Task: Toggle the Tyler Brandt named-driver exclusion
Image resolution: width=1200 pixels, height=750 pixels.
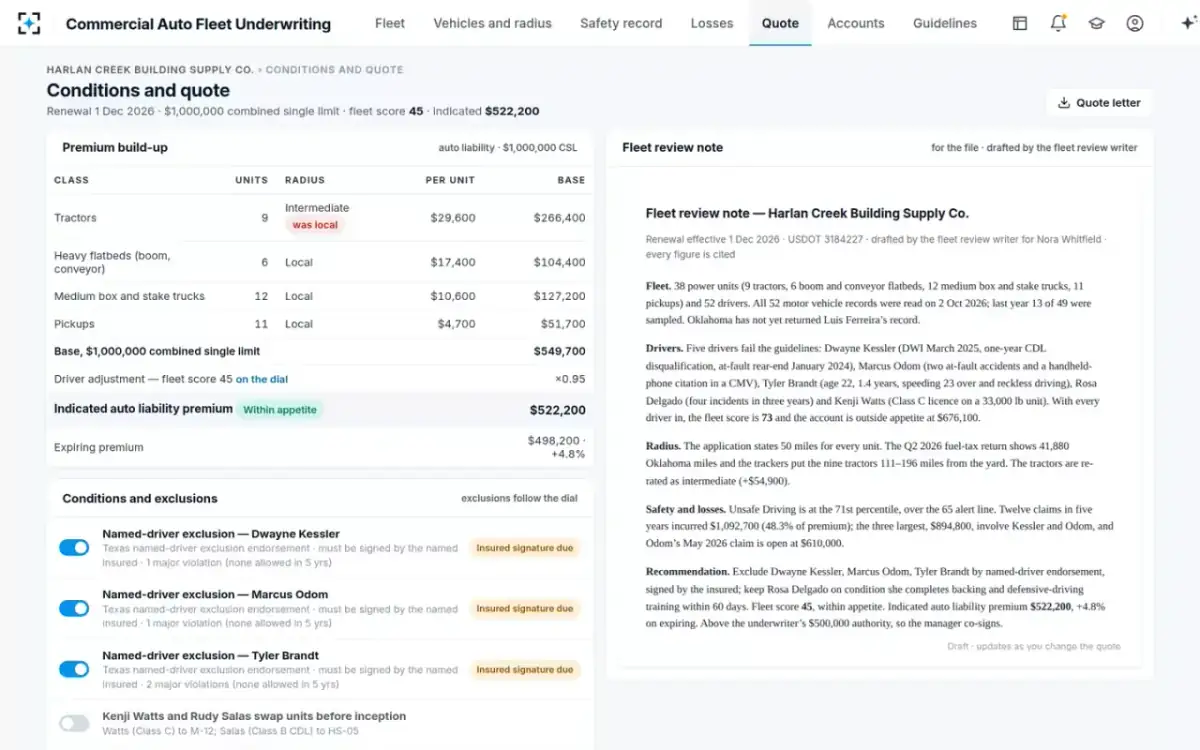Action: click(x=74, y=669)
